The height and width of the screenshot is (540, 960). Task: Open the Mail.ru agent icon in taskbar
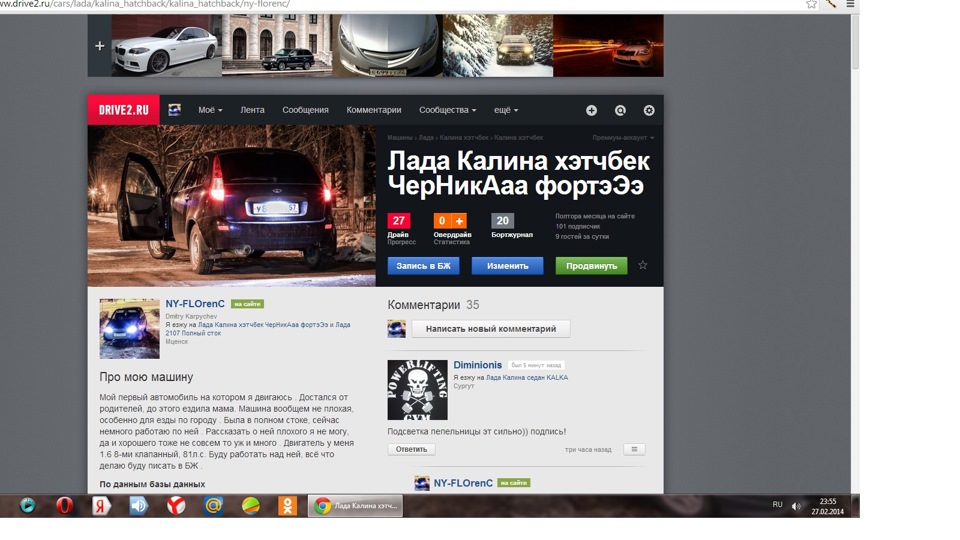pos(213,506)
